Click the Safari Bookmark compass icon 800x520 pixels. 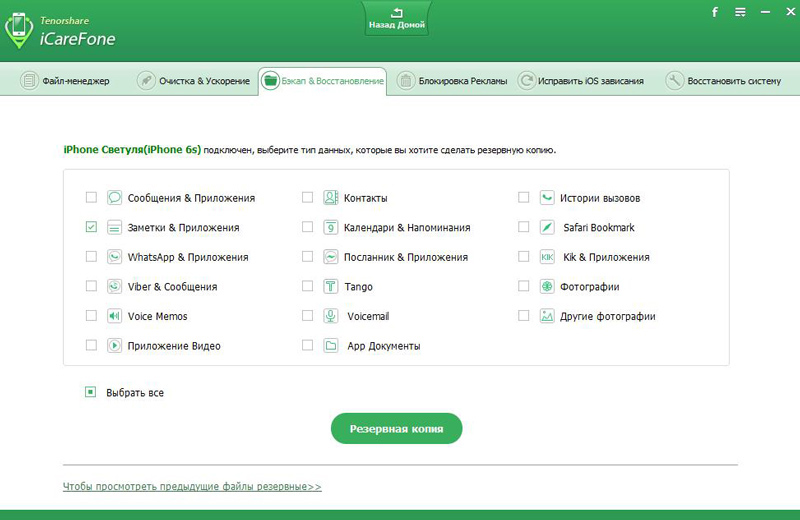pyautogui.click(x=547, y=227)
